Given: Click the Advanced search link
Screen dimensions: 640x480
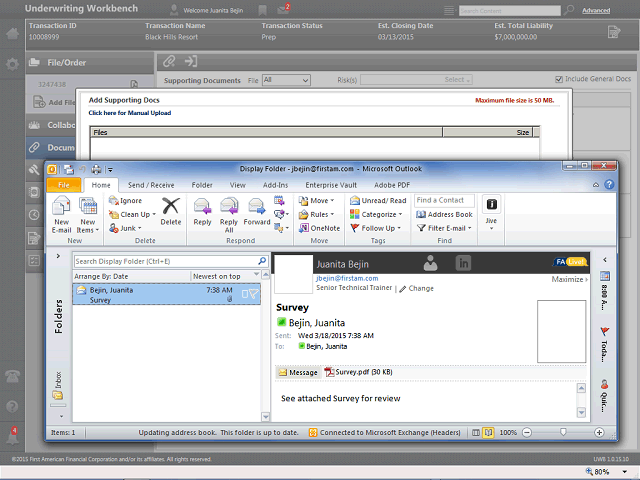Looking at the screenshot, I should 596,11.
